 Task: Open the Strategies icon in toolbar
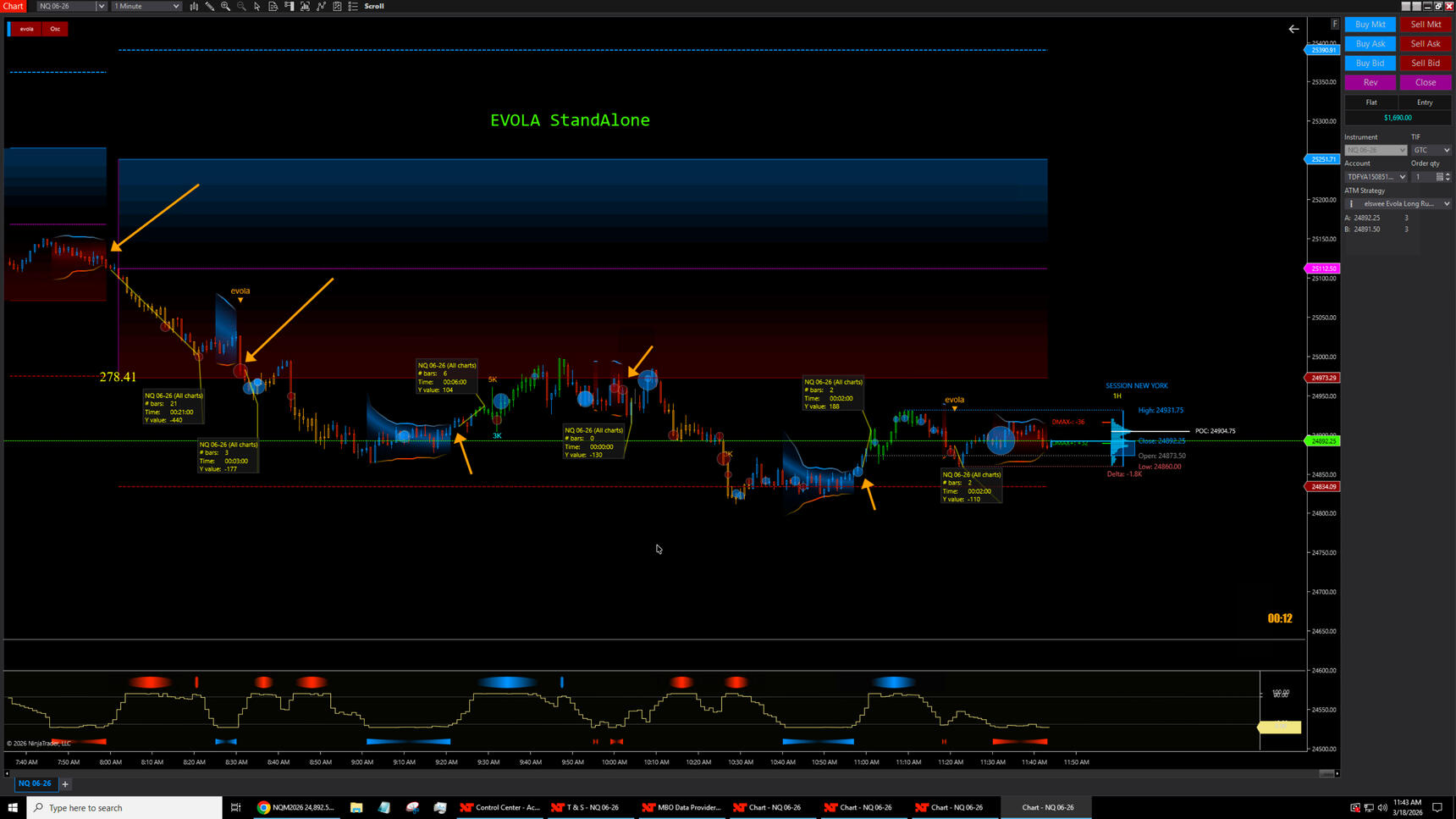(322, 6)
